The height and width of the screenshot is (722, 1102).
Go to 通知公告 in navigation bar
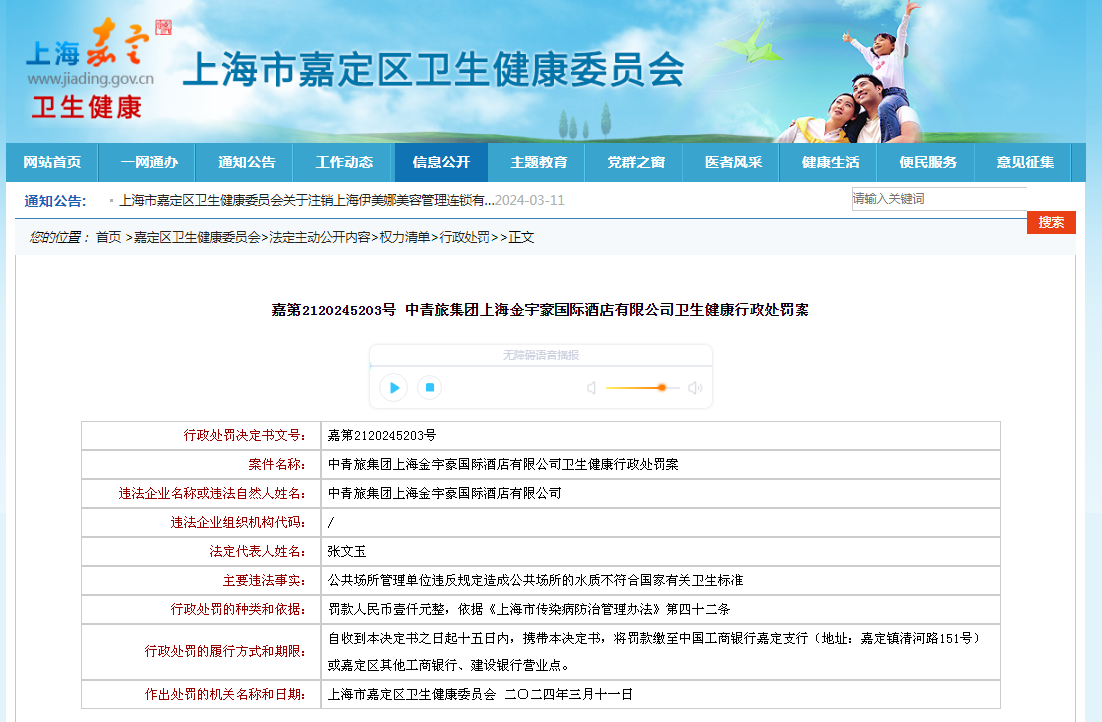tap(246, 162)
